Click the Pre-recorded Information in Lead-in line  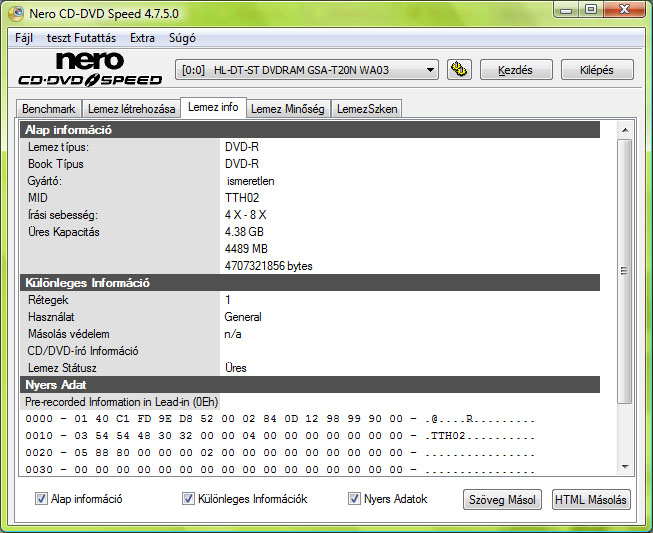[121, 402]
